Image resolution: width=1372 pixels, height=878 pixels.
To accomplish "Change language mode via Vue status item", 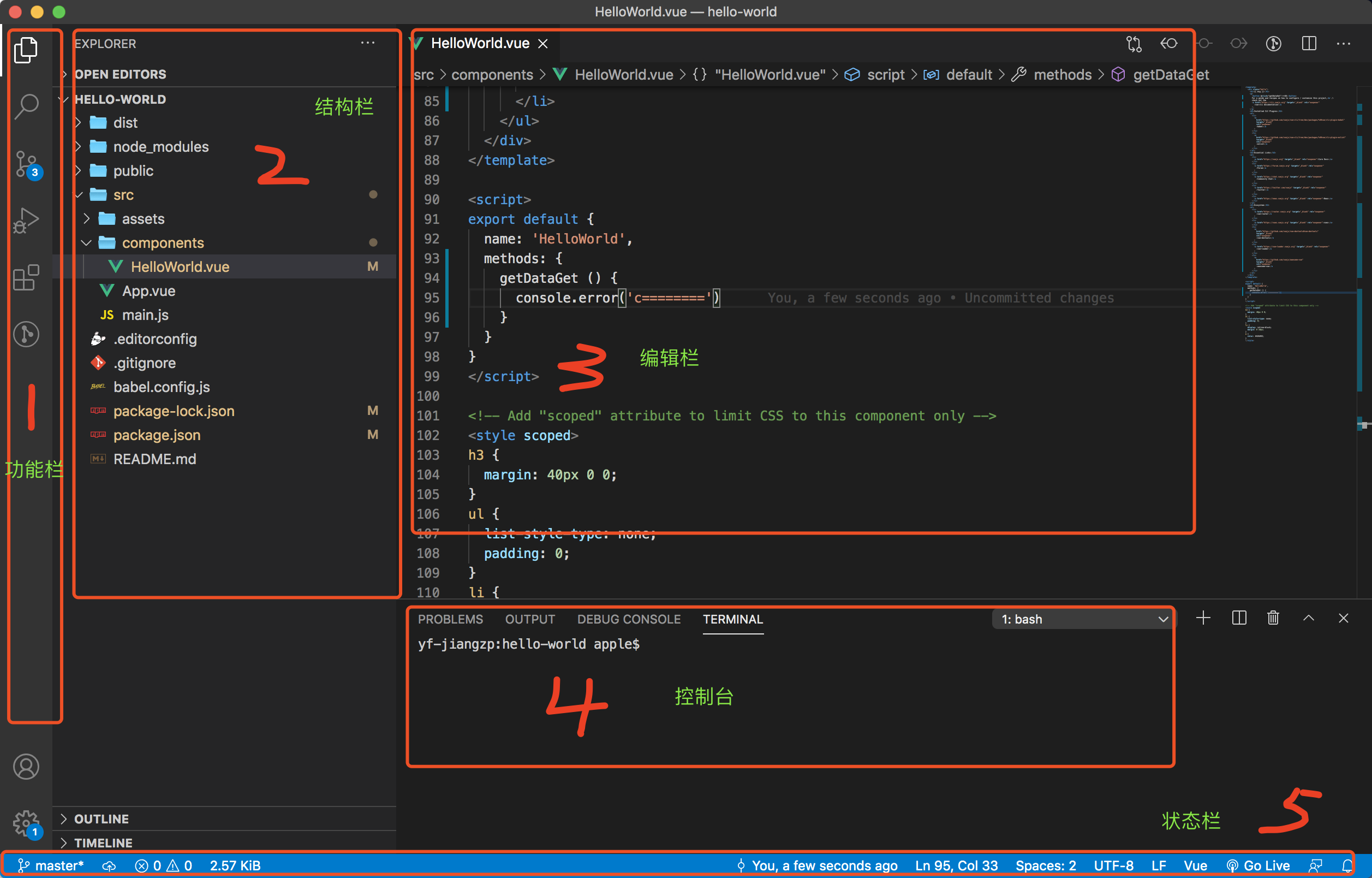I will click(1195, 866).
